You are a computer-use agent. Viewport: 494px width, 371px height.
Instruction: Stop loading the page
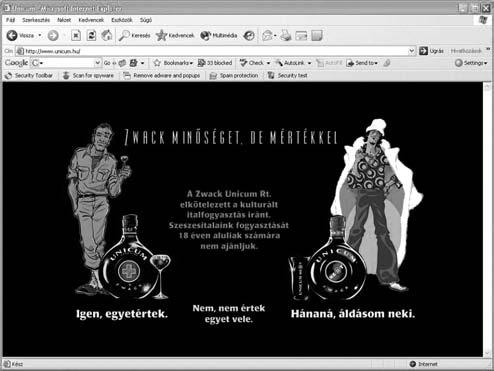76,35
